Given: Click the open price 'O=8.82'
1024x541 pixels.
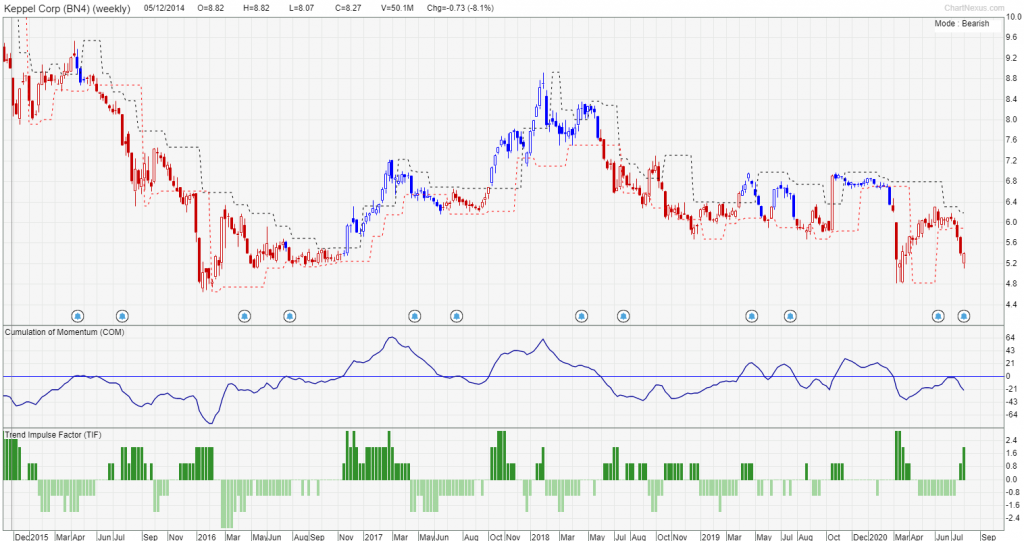Looking at the screenshot, I should click(x=210, y=8).
